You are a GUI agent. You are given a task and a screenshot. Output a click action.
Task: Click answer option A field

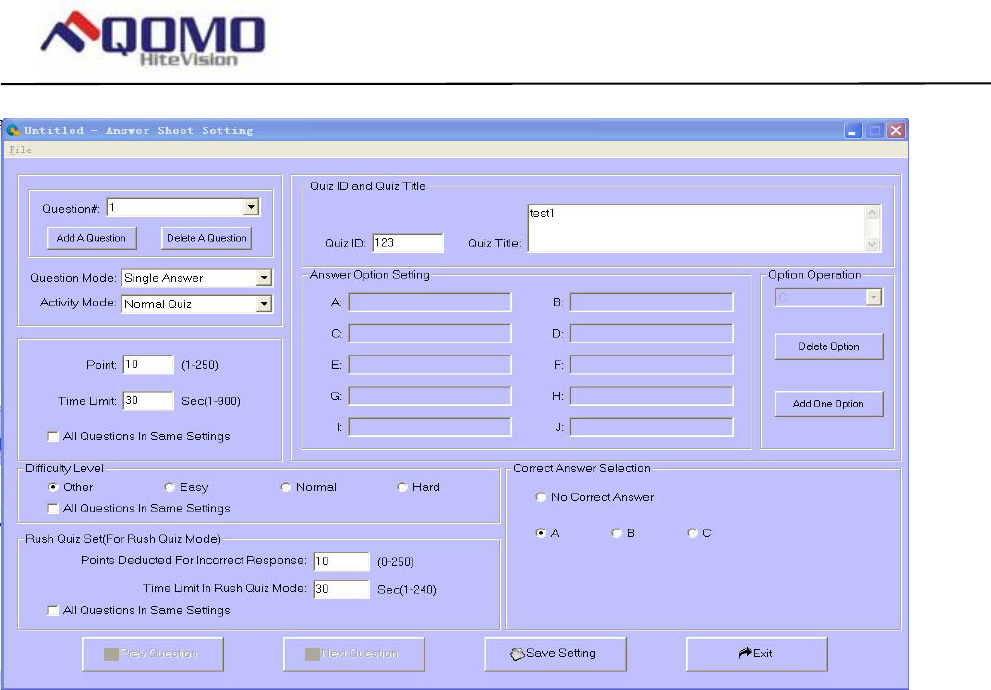pos(430,302)
